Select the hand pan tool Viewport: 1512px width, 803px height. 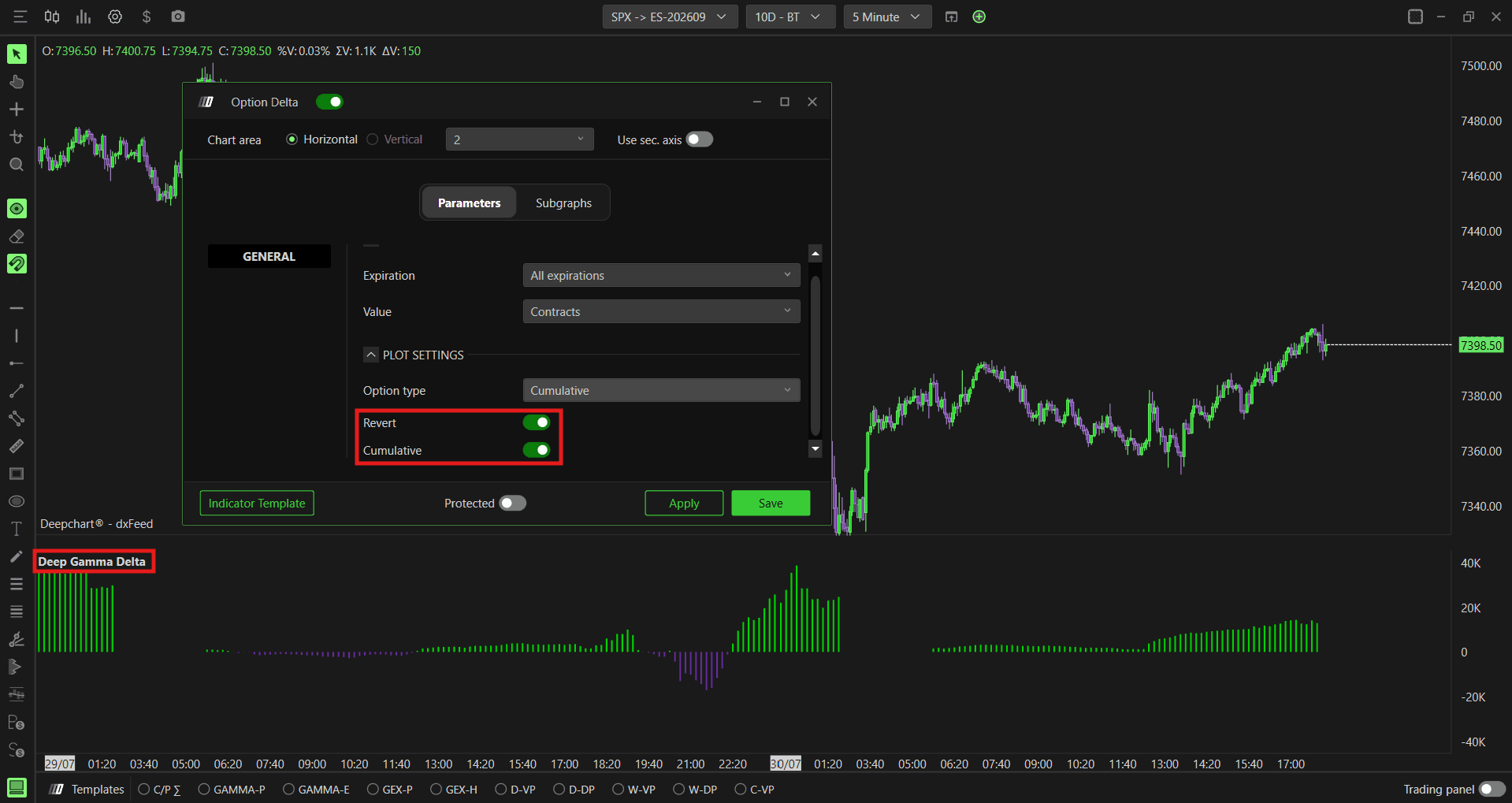17,81
